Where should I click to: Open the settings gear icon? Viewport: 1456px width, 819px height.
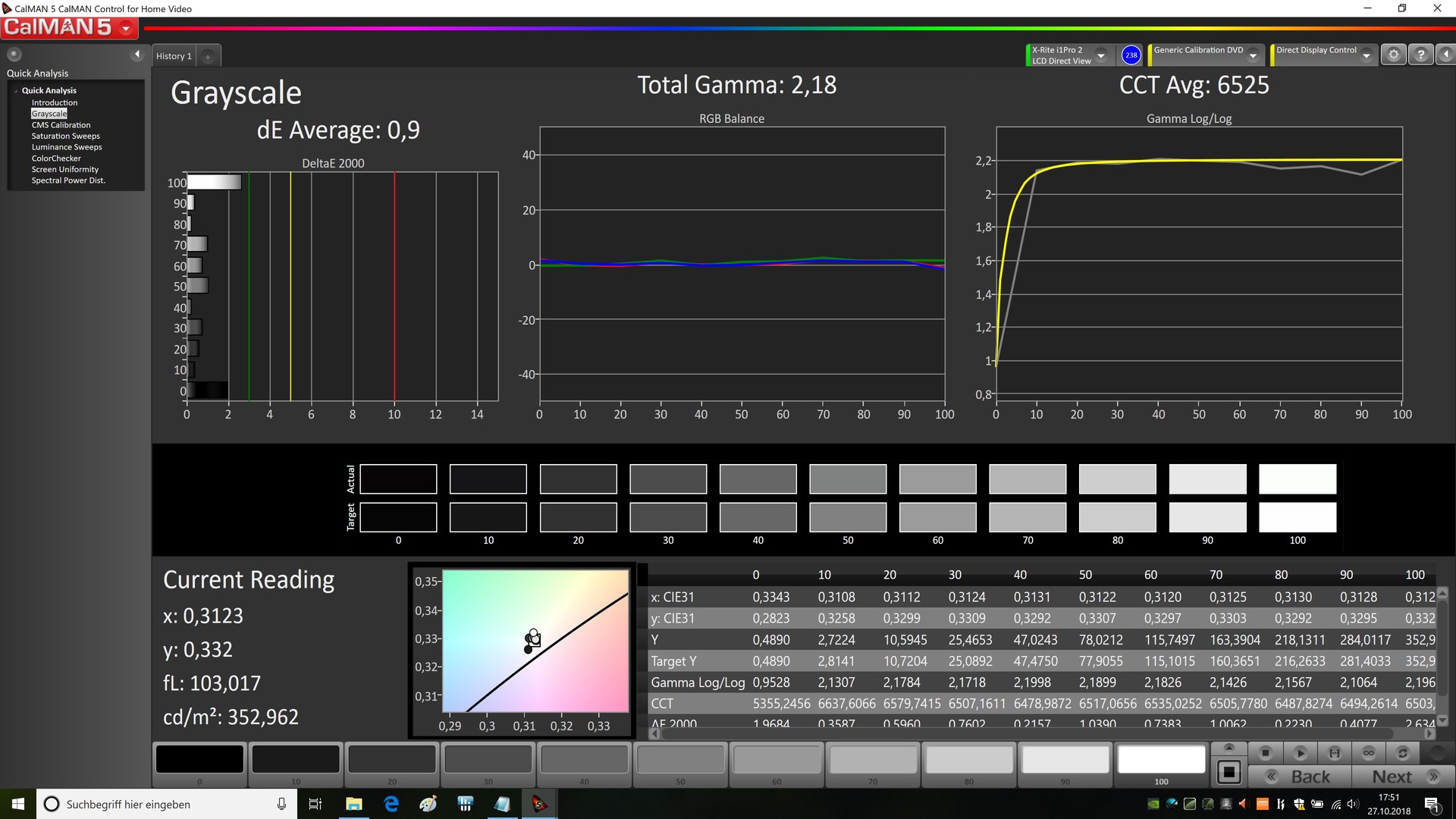1393,55
